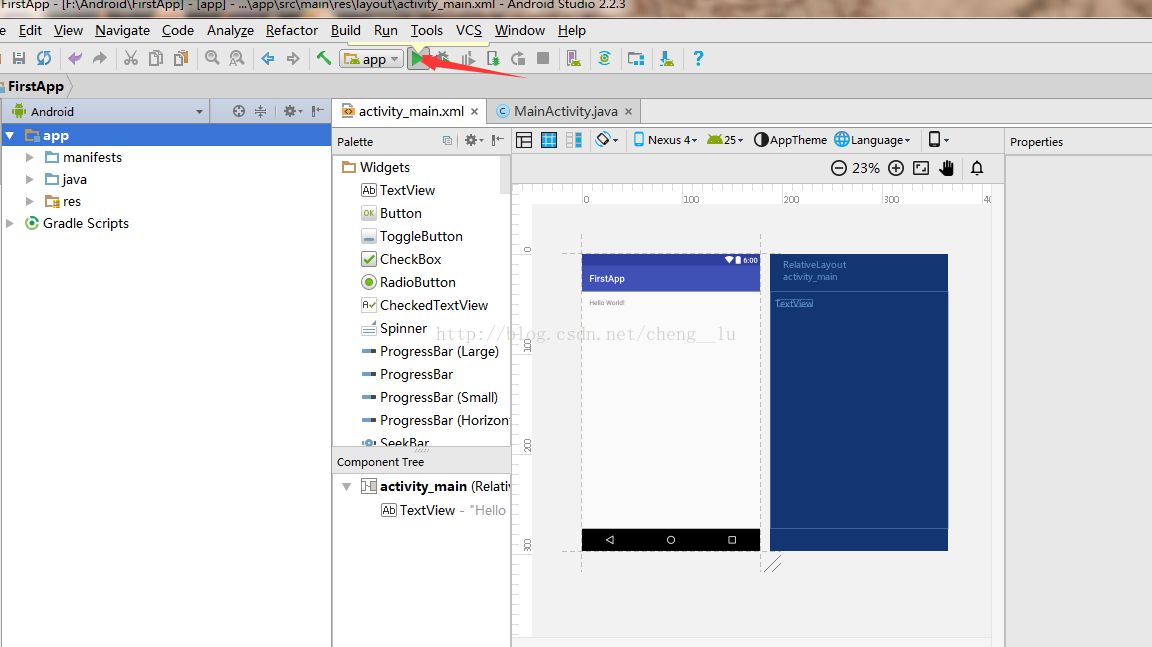The width and height of the screenshot is (1152, 647).
Task: Select TextView in the Component Tree
Action: [x=427, y=510]
